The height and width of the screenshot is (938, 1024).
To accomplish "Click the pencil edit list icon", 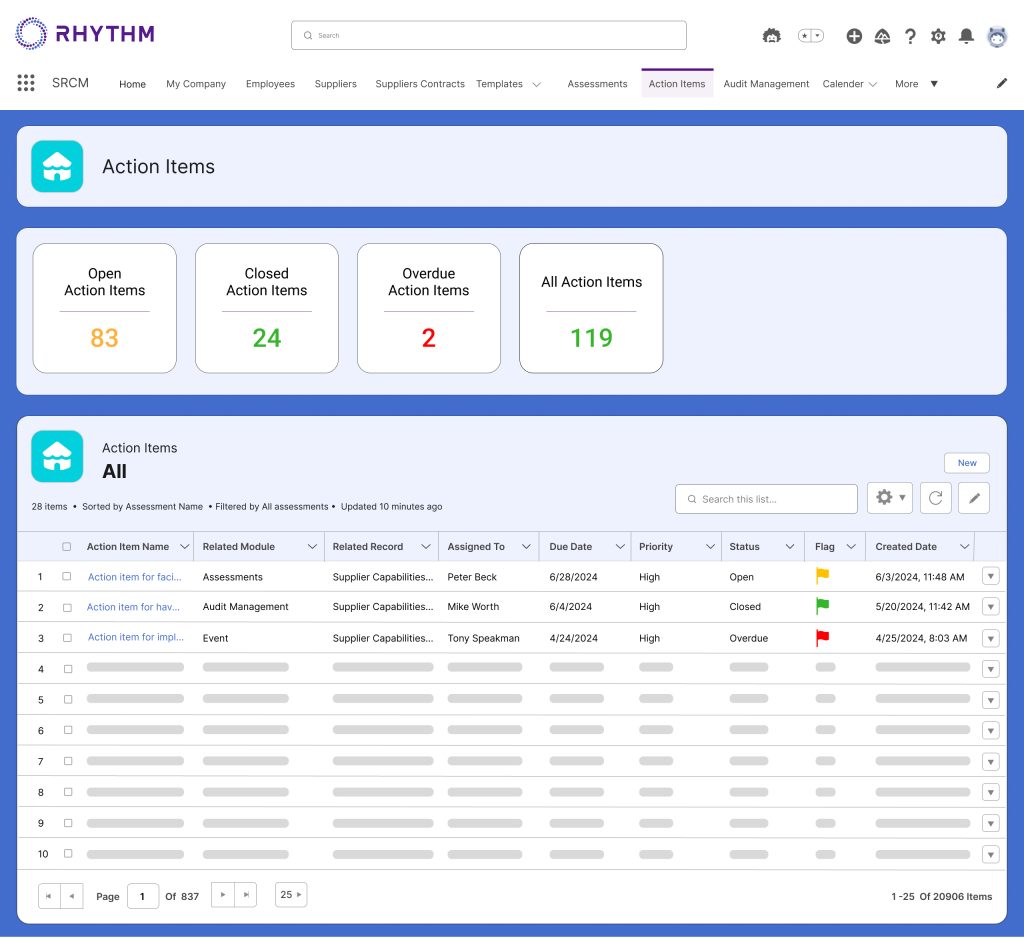I will click(974, 498).
